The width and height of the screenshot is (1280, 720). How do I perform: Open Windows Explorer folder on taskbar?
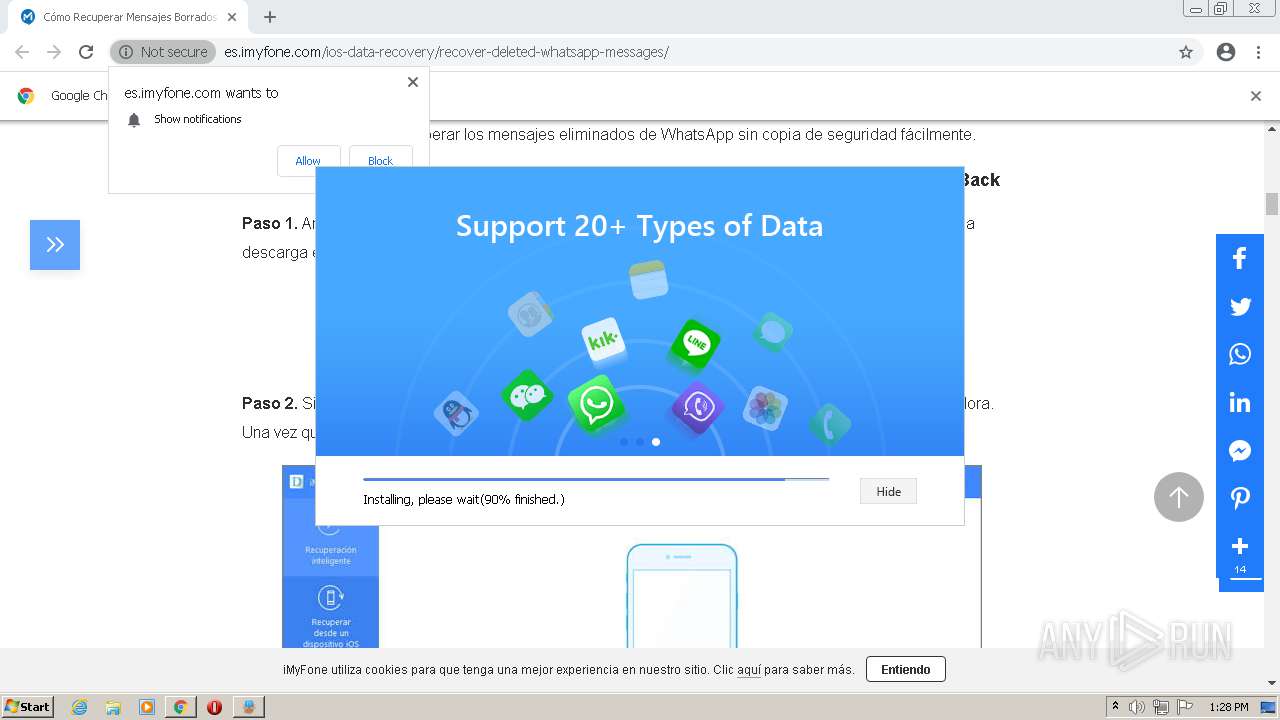coord(113,707)
